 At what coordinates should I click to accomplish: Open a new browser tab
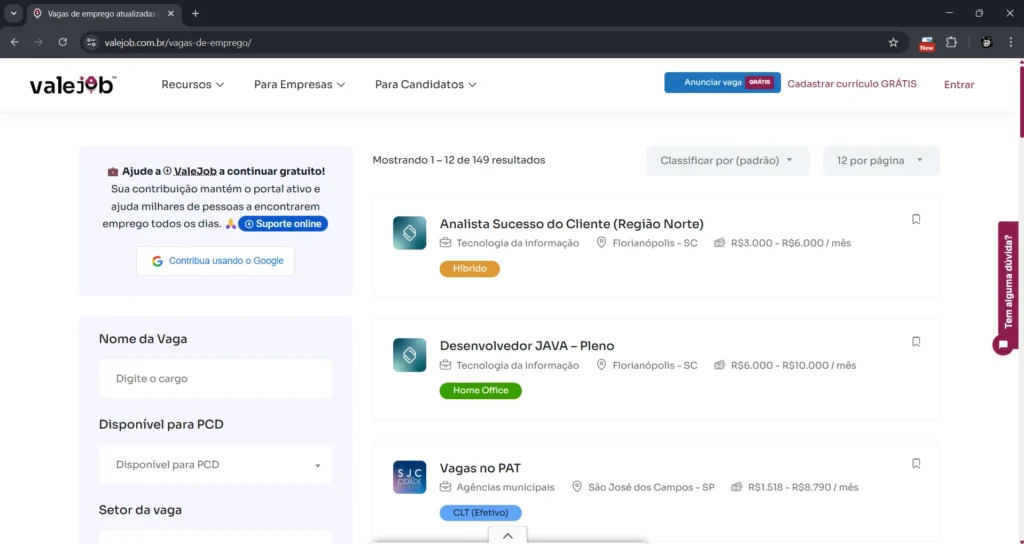coord(195,14)
